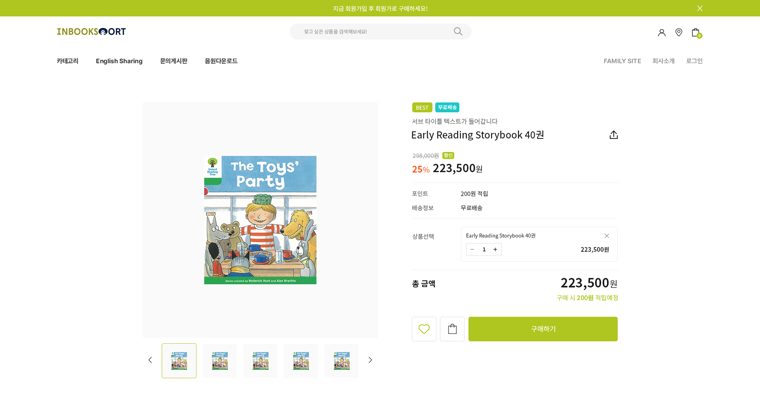Click the BEST badge
The height and width of the screenshot is (418, 760).
point(422,108)
